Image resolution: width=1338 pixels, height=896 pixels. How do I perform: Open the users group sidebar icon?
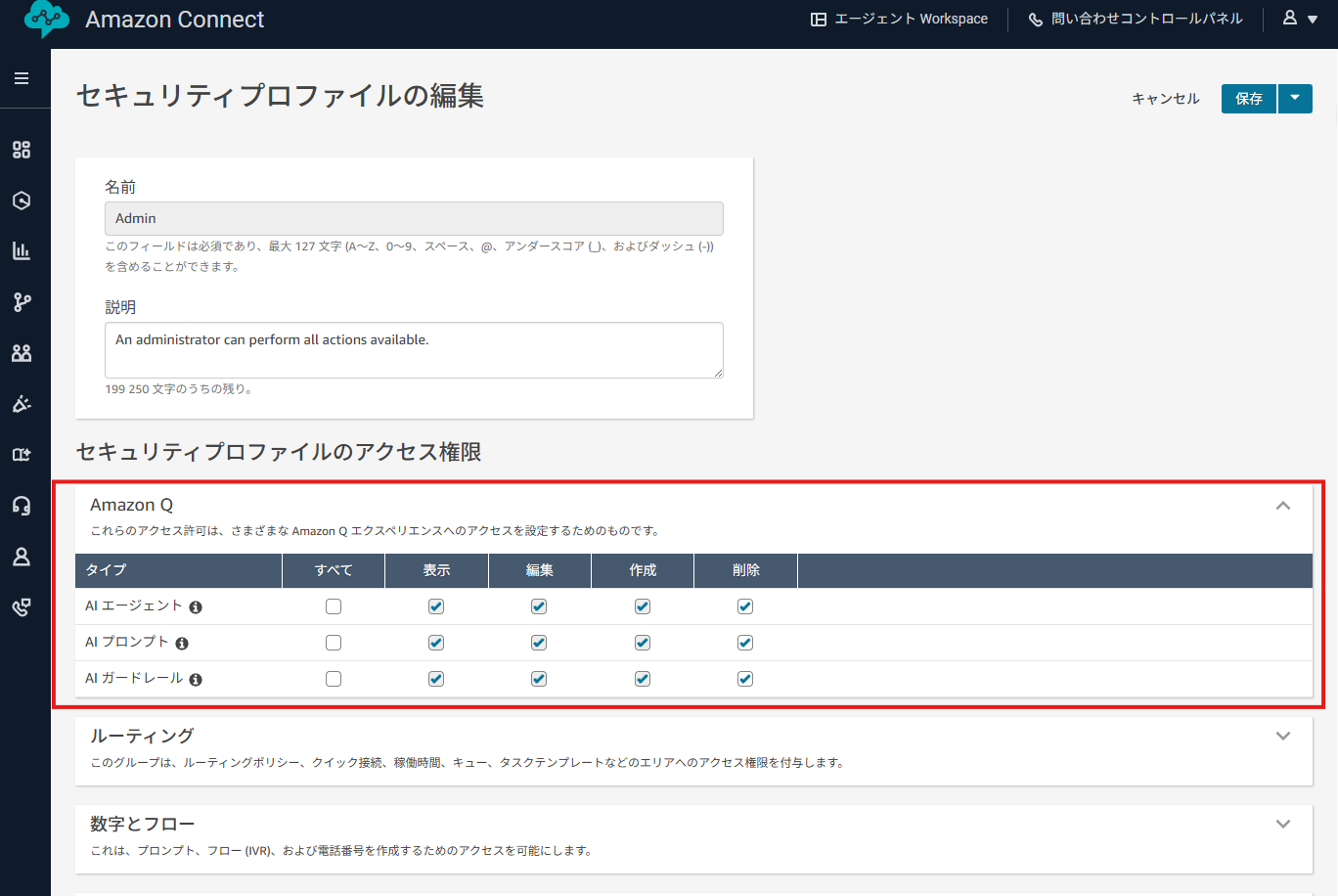[x=22, y=353]
